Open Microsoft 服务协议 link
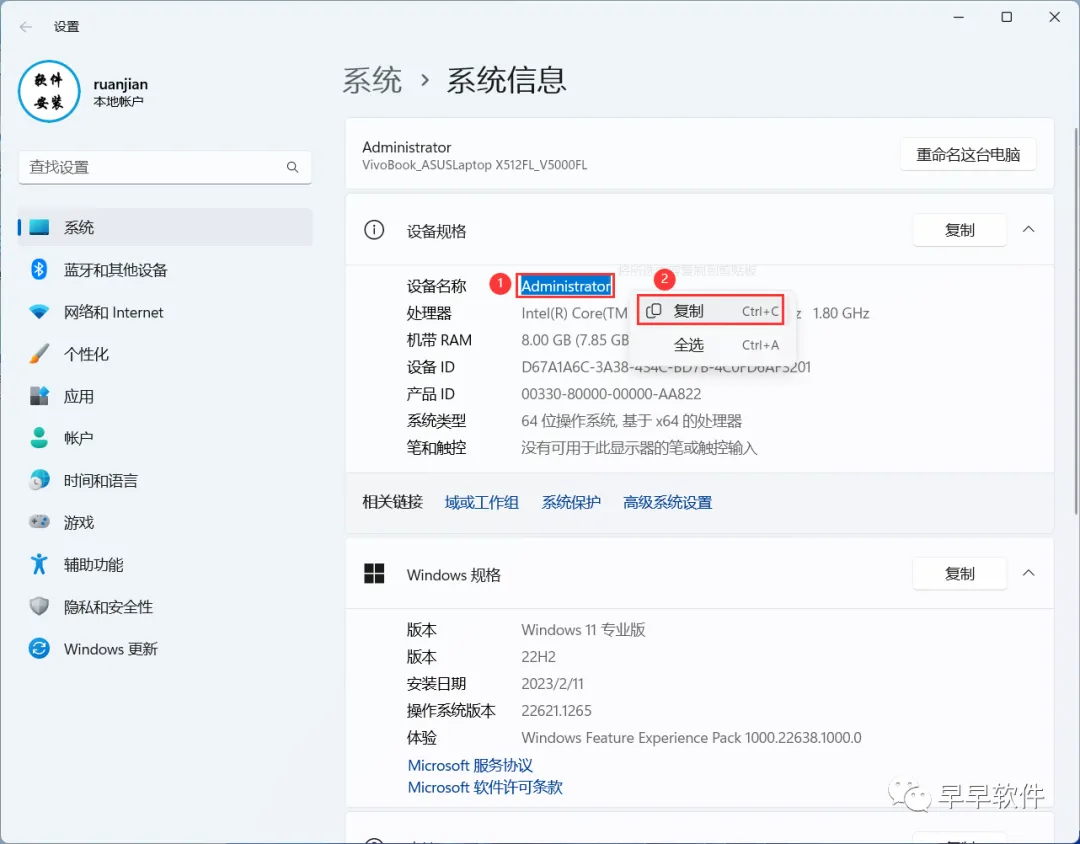1080x844 pixels. (x=470, y=765)
